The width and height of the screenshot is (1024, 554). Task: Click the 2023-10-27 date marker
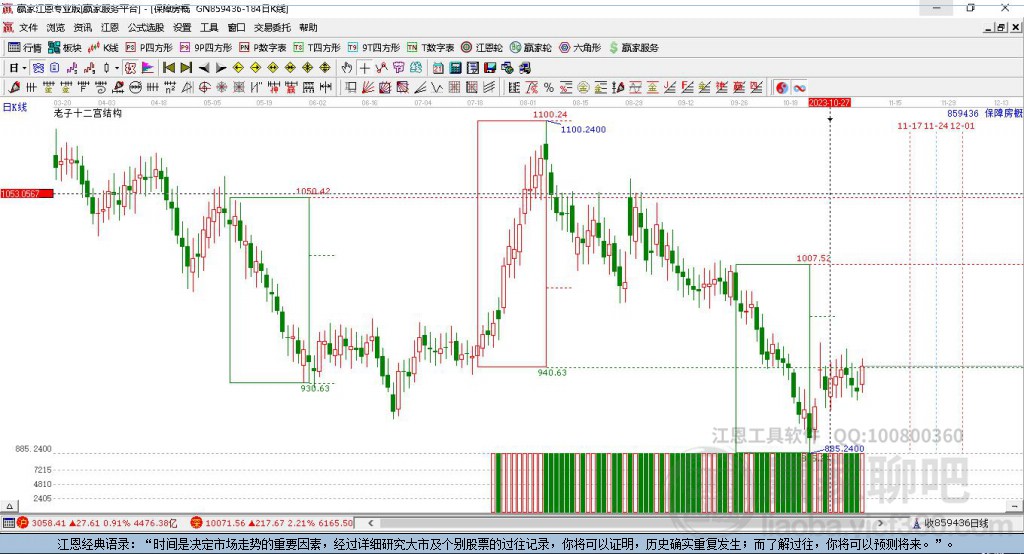tap(829, 103)
